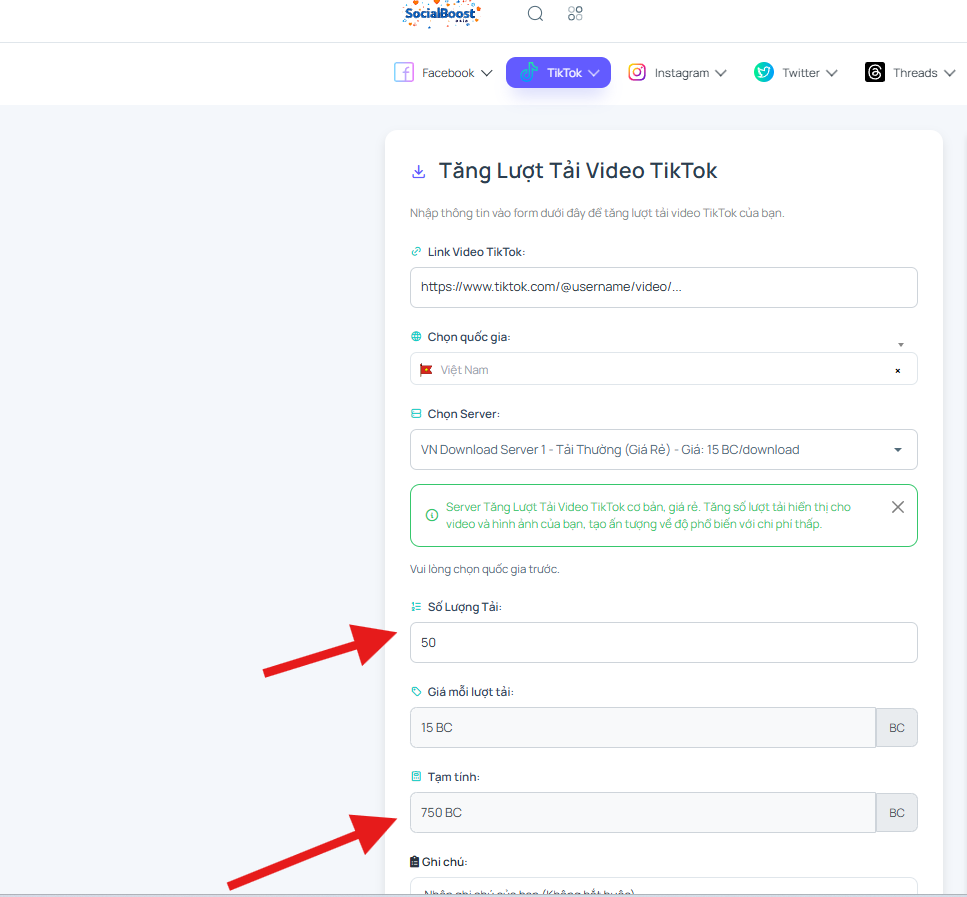Click the heading Tăng Lượt Tải Video TikTok

coord(578,171)
